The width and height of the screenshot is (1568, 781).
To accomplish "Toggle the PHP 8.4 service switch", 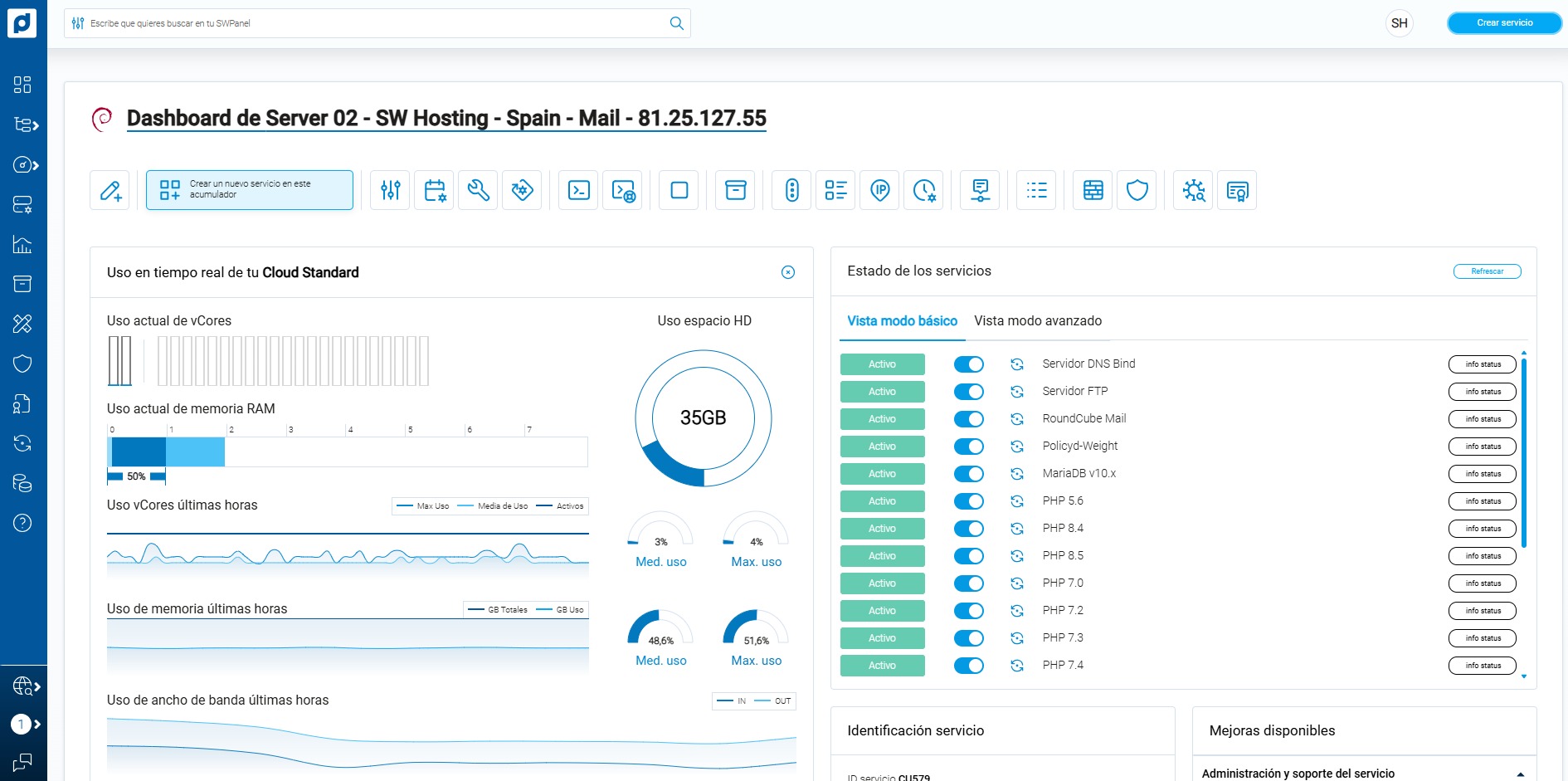I will [x=968, y=529].
